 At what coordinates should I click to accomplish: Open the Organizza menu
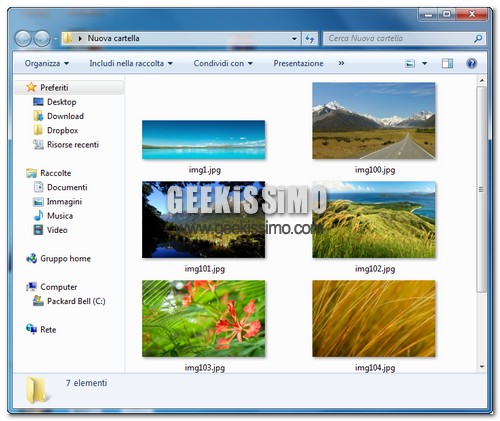click(x=47, y=63)
